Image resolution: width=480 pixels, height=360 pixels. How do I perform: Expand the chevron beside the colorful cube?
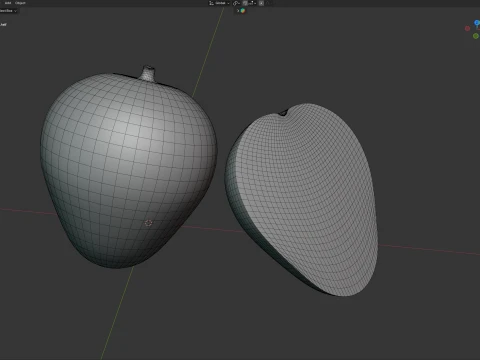(238, 11)
